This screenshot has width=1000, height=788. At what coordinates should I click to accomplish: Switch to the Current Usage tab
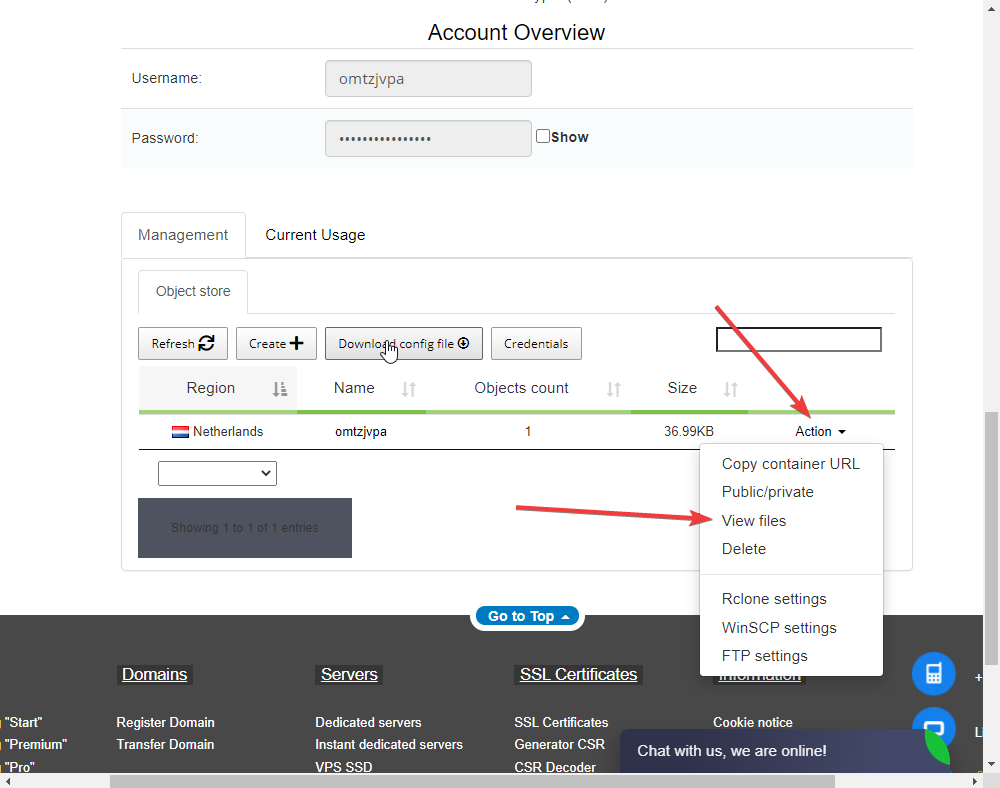point(315,235)
